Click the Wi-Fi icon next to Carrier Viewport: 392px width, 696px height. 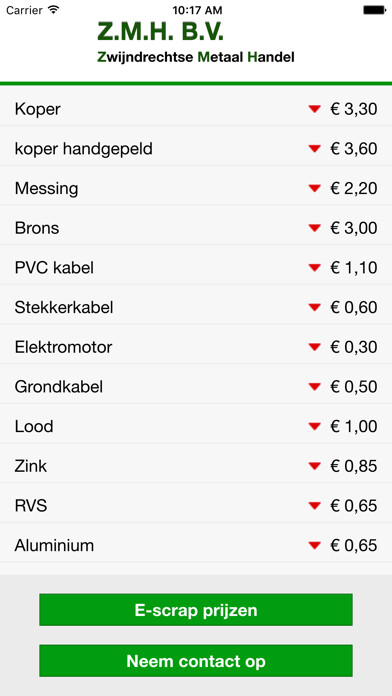tap(54, 10)
